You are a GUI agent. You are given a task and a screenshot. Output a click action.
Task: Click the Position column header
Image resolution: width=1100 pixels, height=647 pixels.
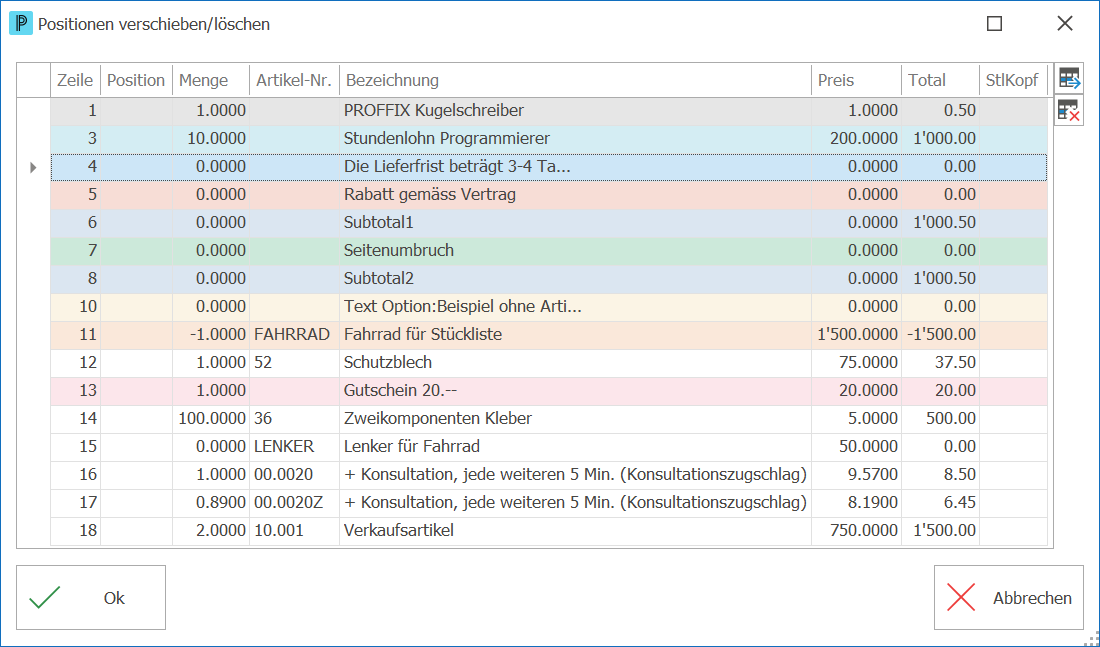136,81
